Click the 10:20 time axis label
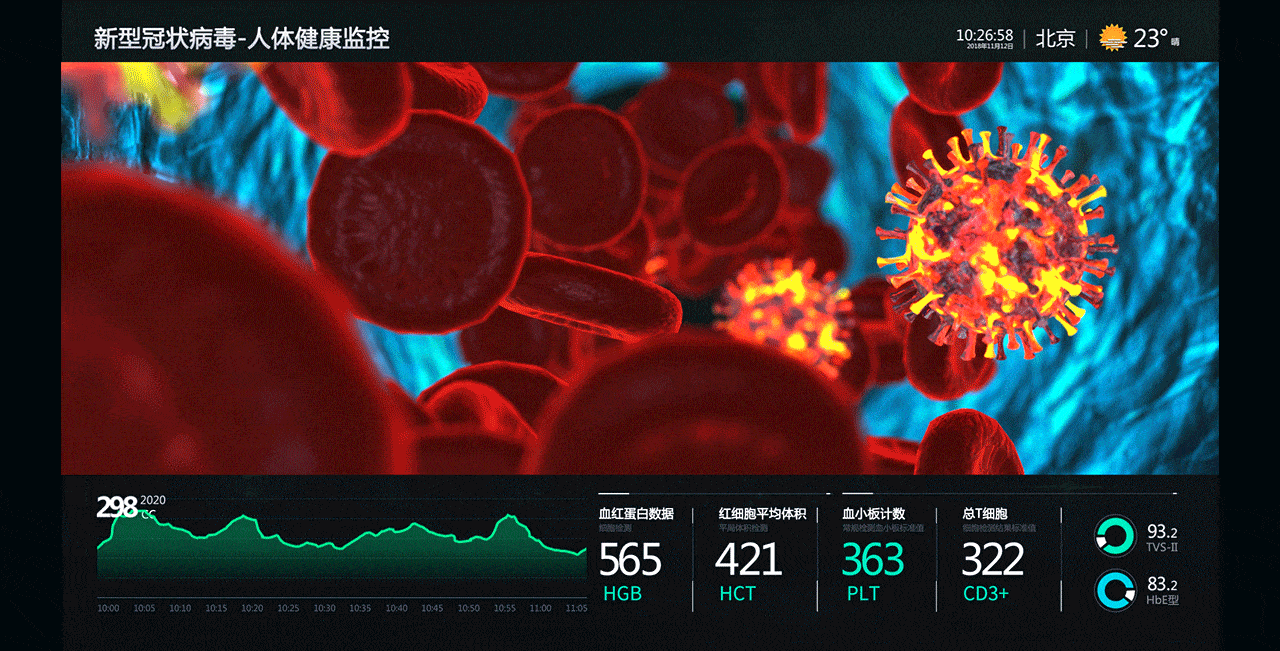The width and height of the screenshot is (1280, 651). (252, 608)
